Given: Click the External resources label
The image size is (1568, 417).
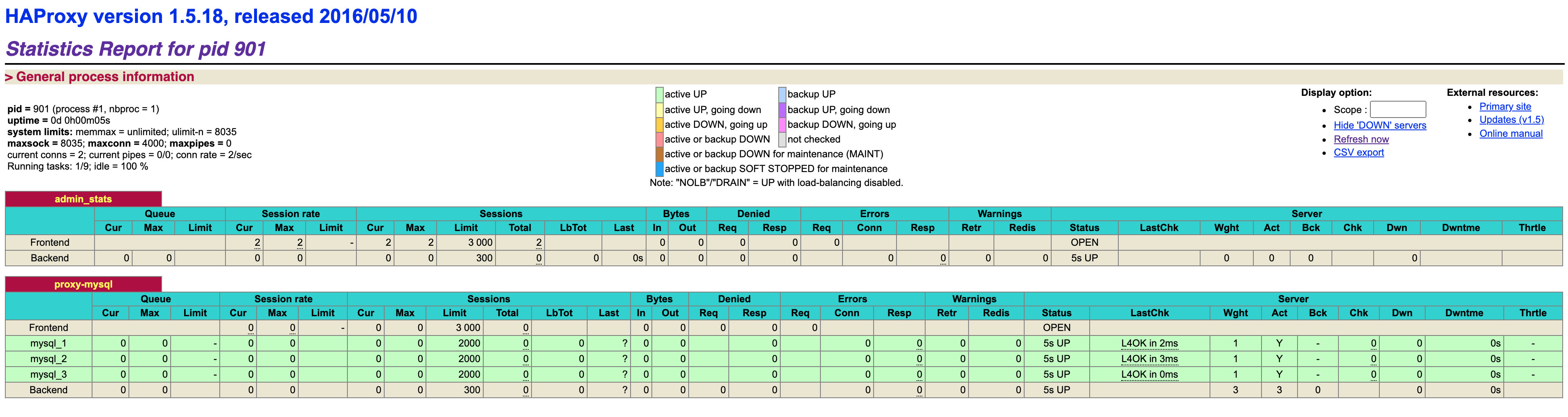Looking at the screenshot, I should [x=1493, y=93].
